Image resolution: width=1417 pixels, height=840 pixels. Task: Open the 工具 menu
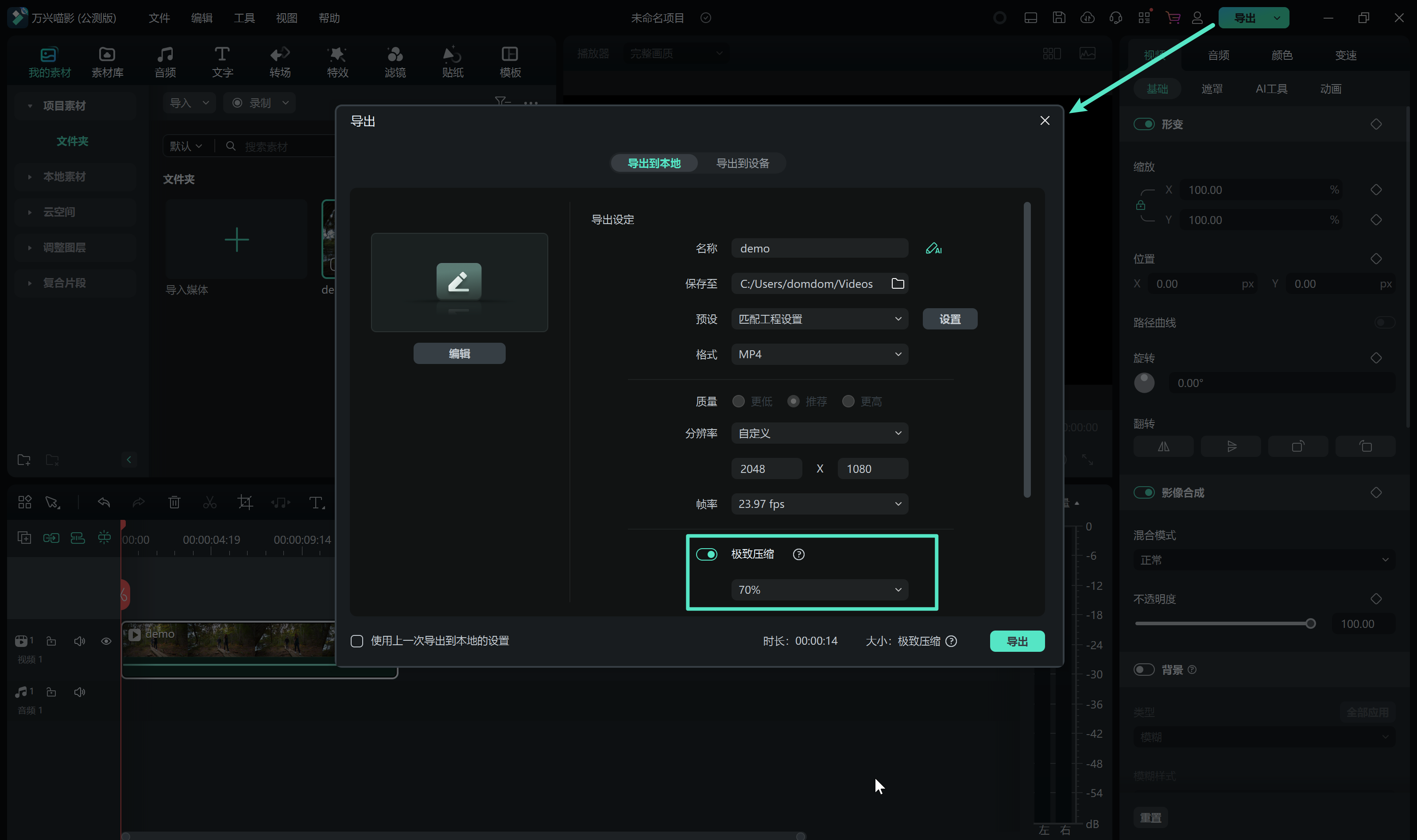tap(244, 18)
